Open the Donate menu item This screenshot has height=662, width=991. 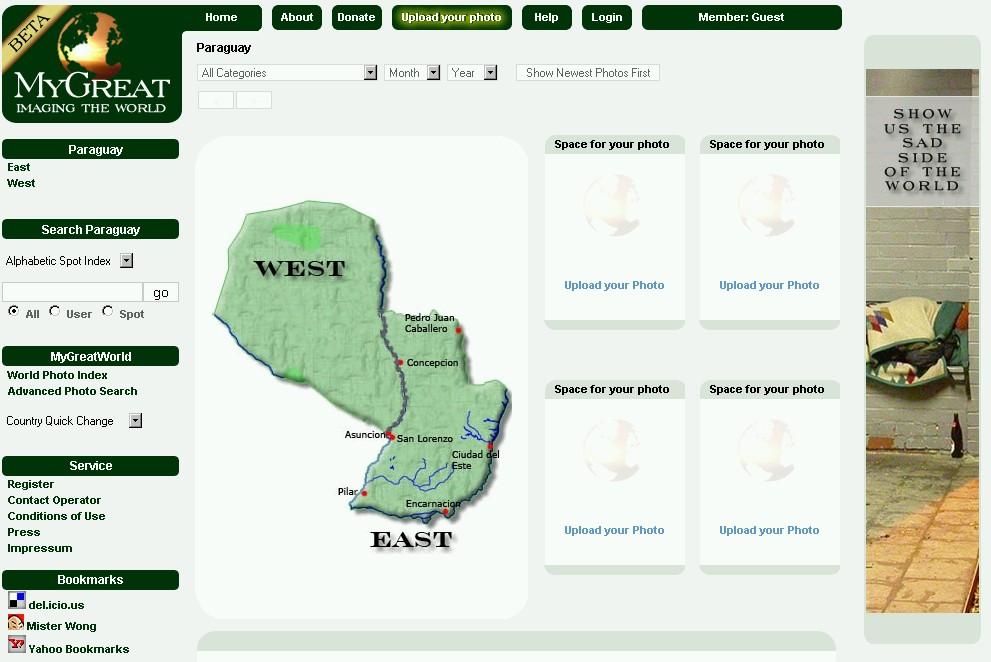pos(356,17)
